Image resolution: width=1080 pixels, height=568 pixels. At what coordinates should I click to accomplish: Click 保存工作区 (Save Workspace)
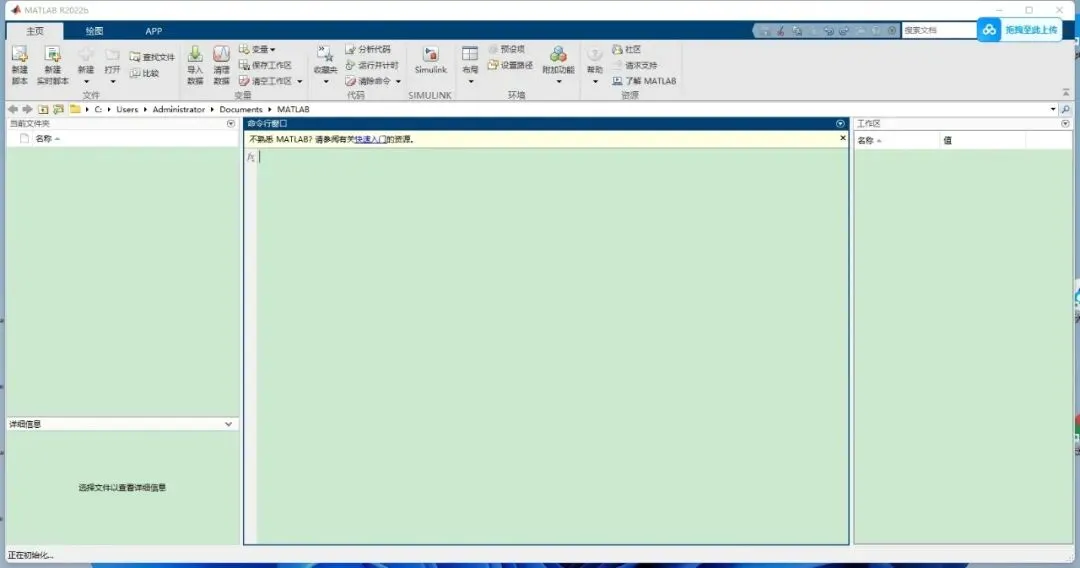click(x=265, y=65)
